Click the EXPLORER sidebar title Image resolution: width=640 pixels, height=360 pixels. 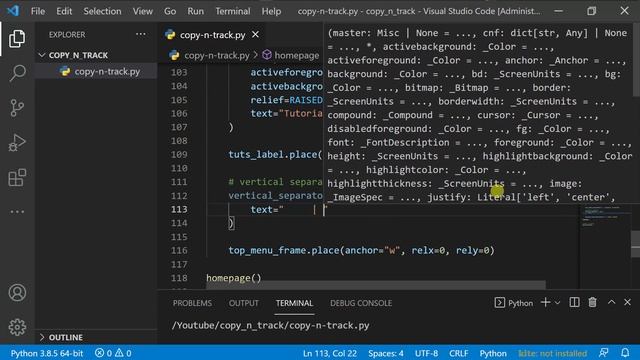[x=67, y=35]
